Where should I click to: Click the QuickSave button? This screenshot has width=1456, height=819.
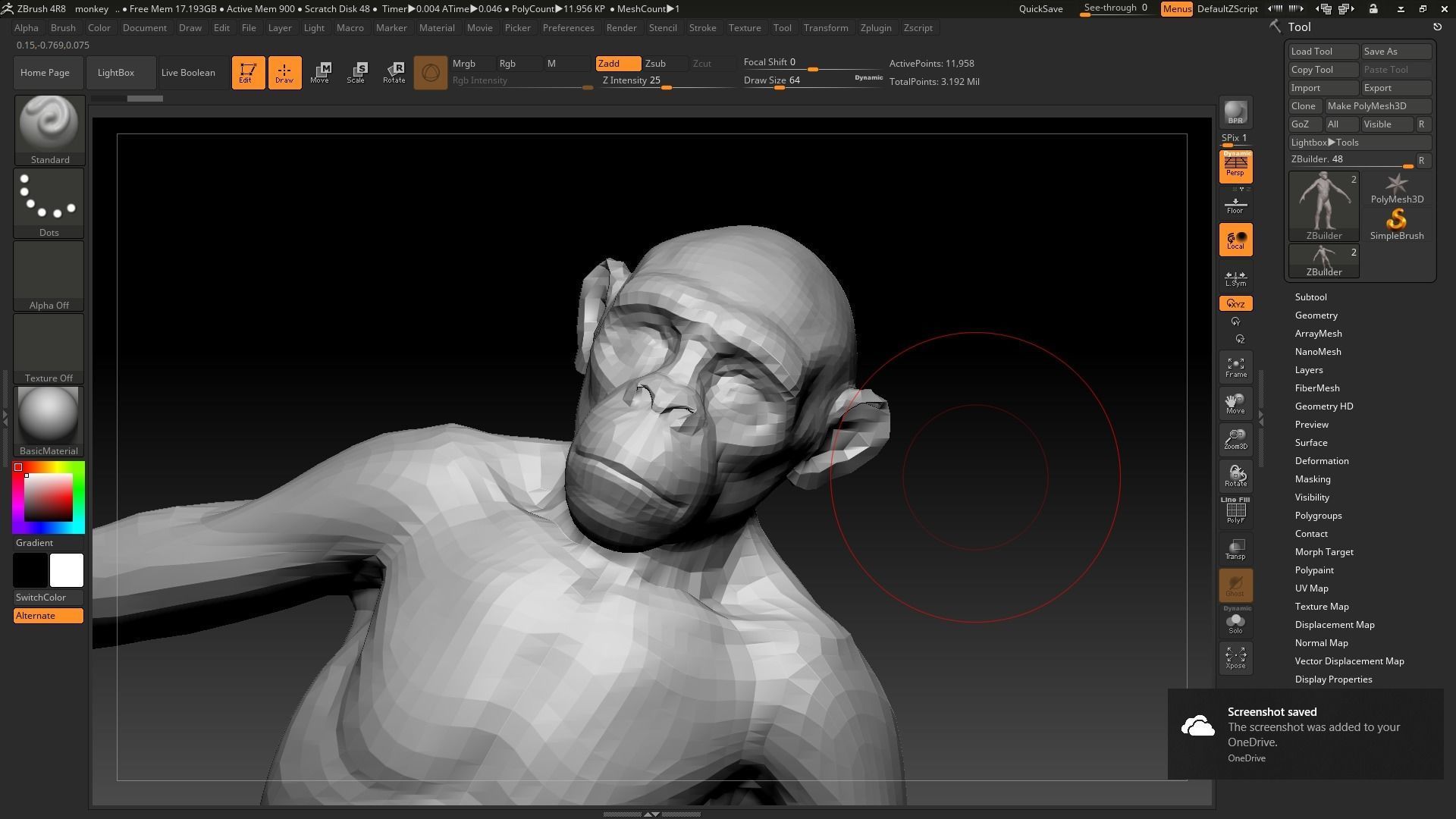click(1040, 9)
